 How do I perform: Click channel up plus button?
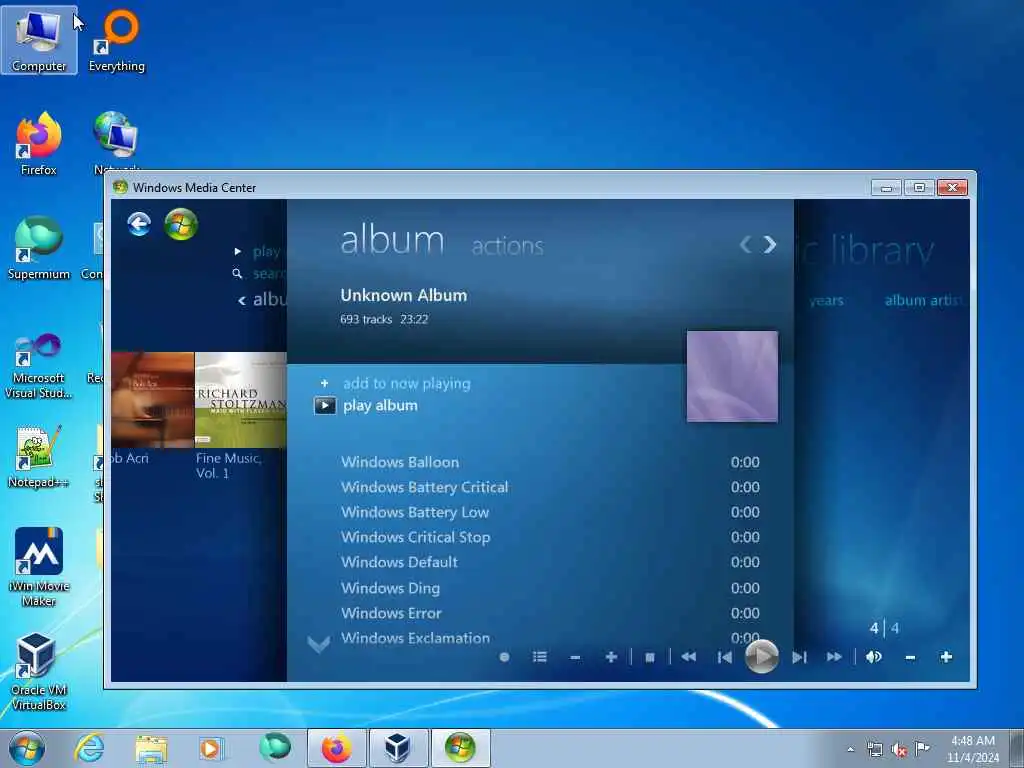[611, 657]
